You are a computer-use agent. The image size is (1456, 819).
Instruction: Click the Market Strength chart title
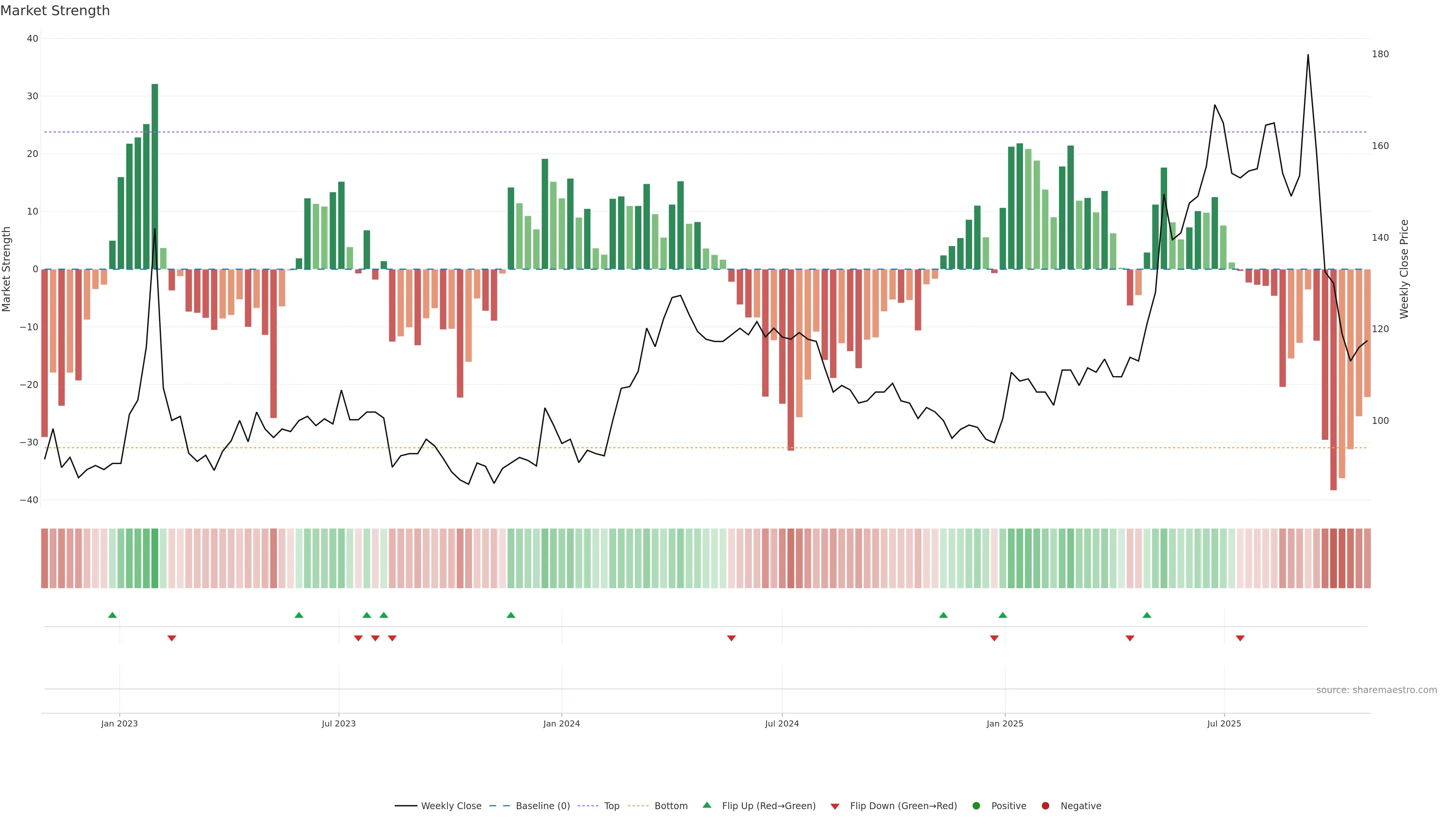[x=55, y=11]
